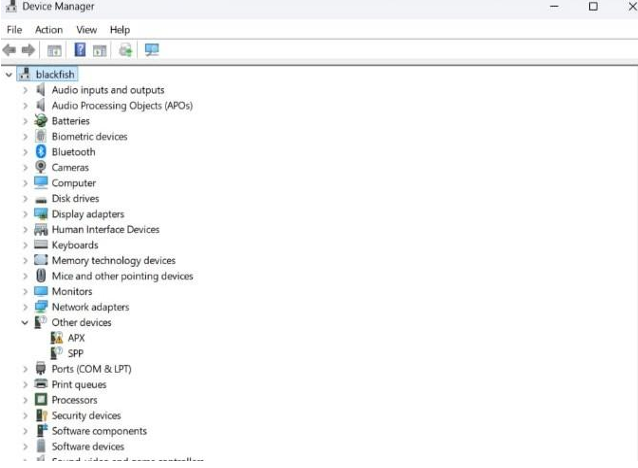Select the Cameras label
The image size is (638, 468).
click(70, 167)
